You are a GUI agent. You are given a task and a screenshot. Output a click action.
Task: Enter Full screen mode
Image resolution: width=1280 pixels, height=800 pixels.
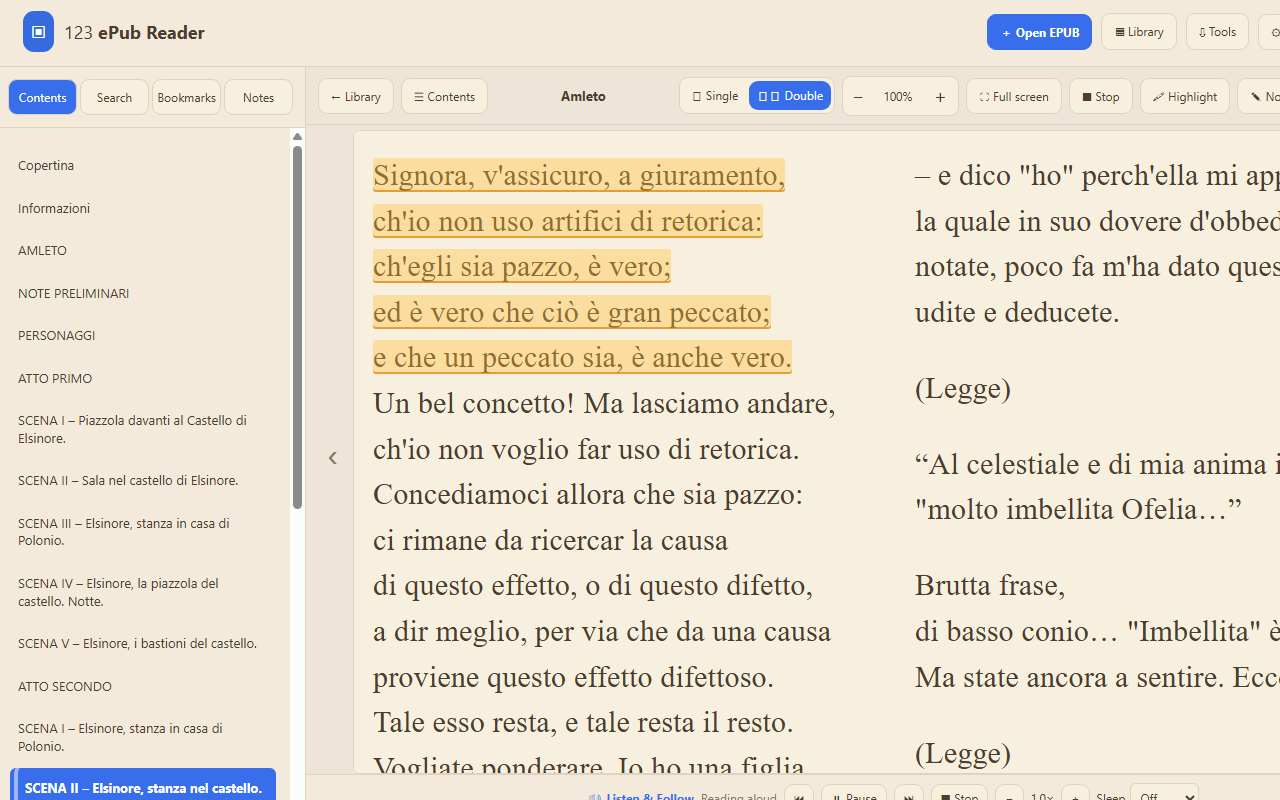point(1014,96)
